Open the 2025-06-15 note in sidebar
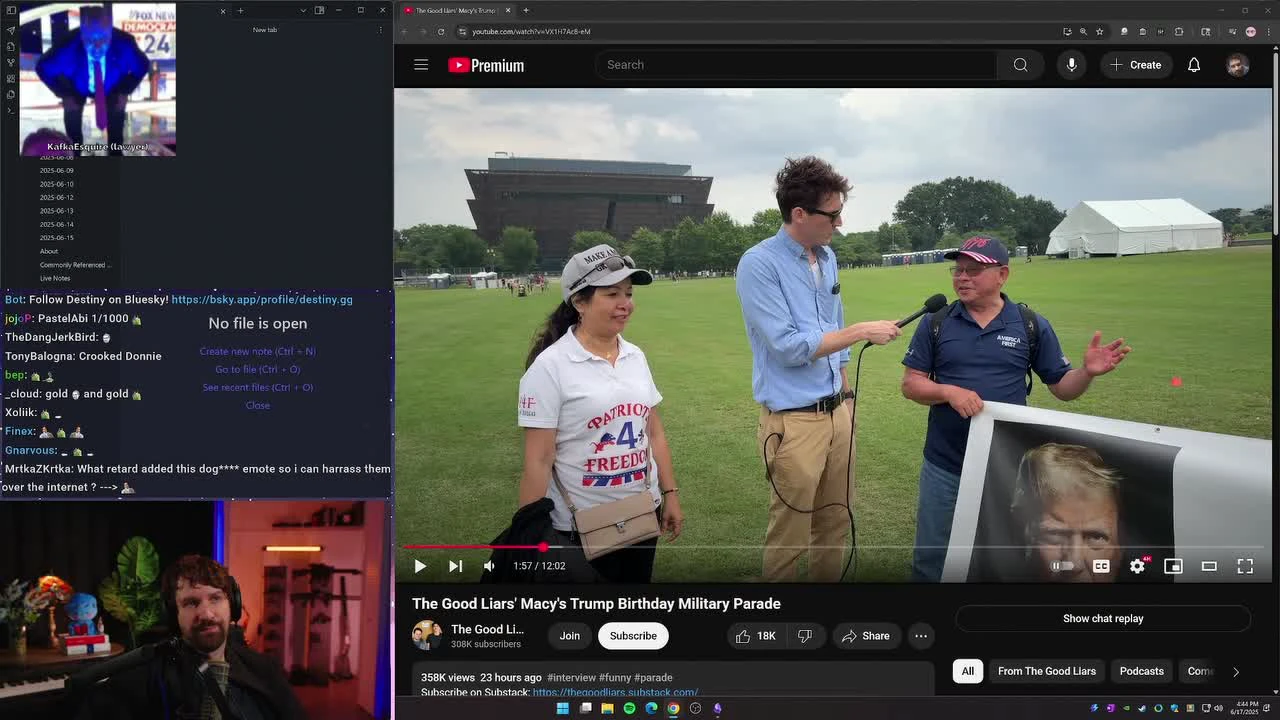1280x720 pixels. click(x=57, y=238)
